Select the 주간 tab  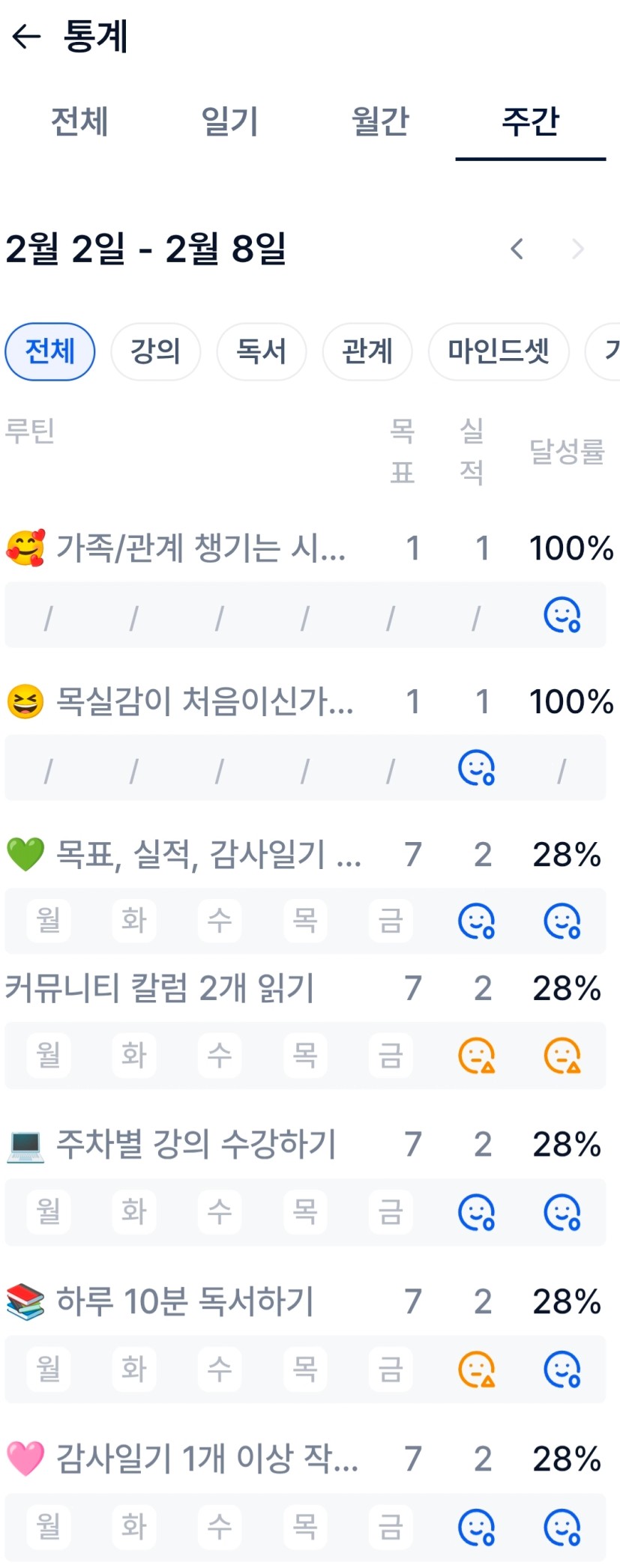[x=530, y=121]
